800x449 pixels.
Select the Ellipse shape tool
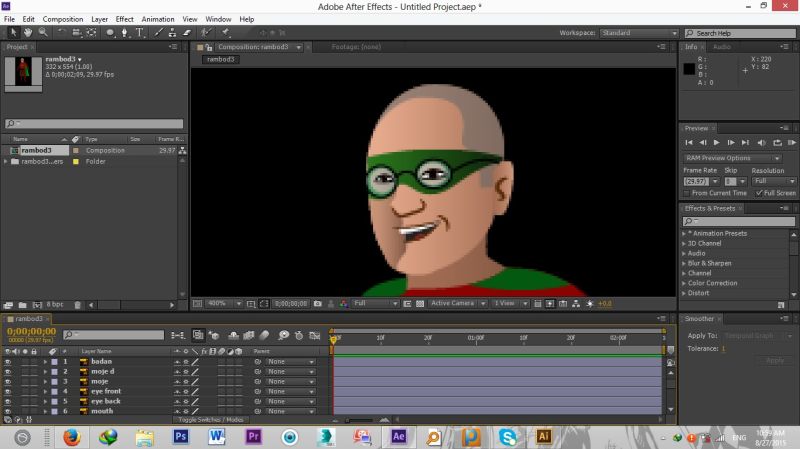tap(110, 32)
